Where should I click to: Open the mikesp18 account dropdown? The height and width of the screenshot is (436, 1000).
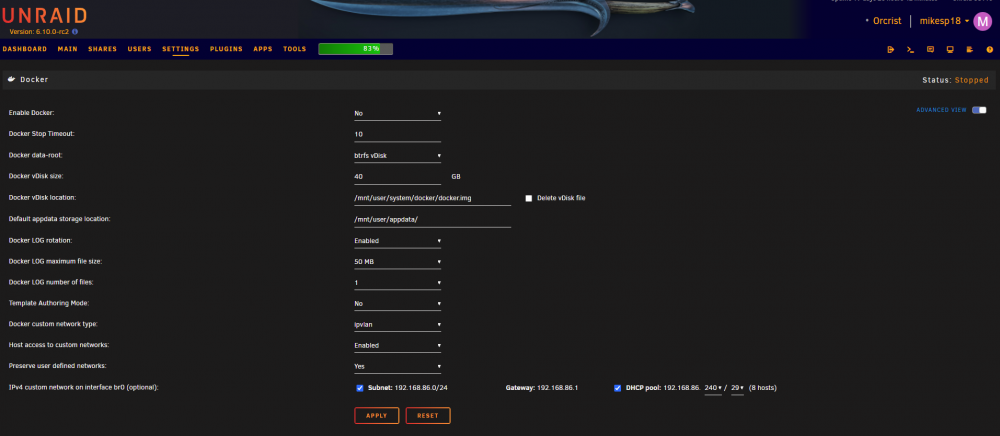pyautogui.click(x=944, y=21)
